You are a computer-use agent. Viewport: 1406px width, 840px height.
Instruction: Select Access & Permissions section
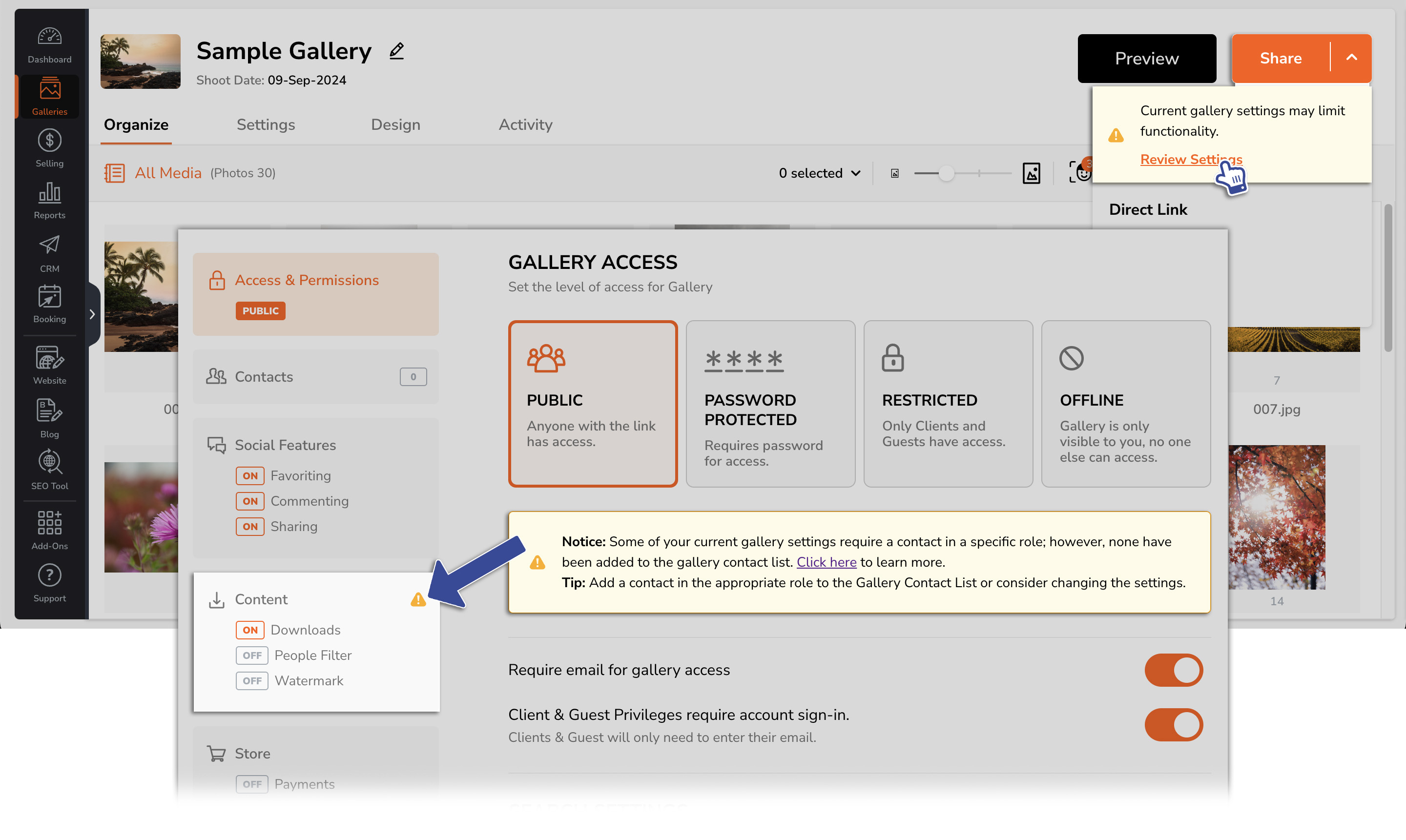(316, 294)
